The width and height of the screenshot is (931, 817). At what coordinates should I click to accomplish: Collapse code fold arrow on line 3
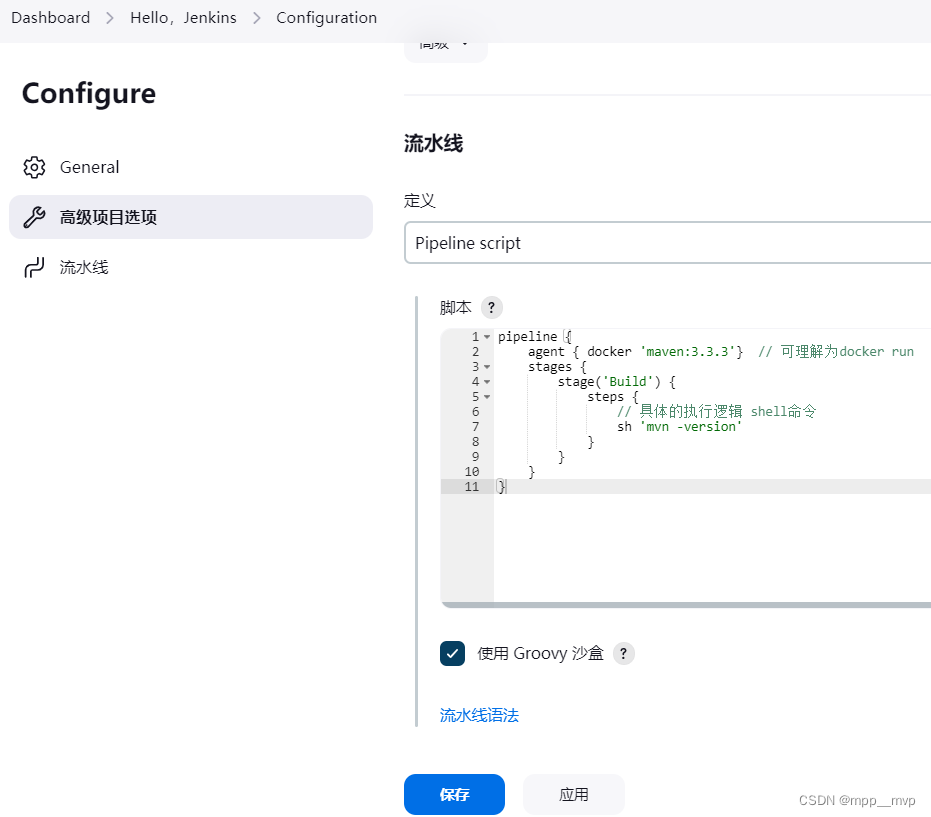coord(487,367)
